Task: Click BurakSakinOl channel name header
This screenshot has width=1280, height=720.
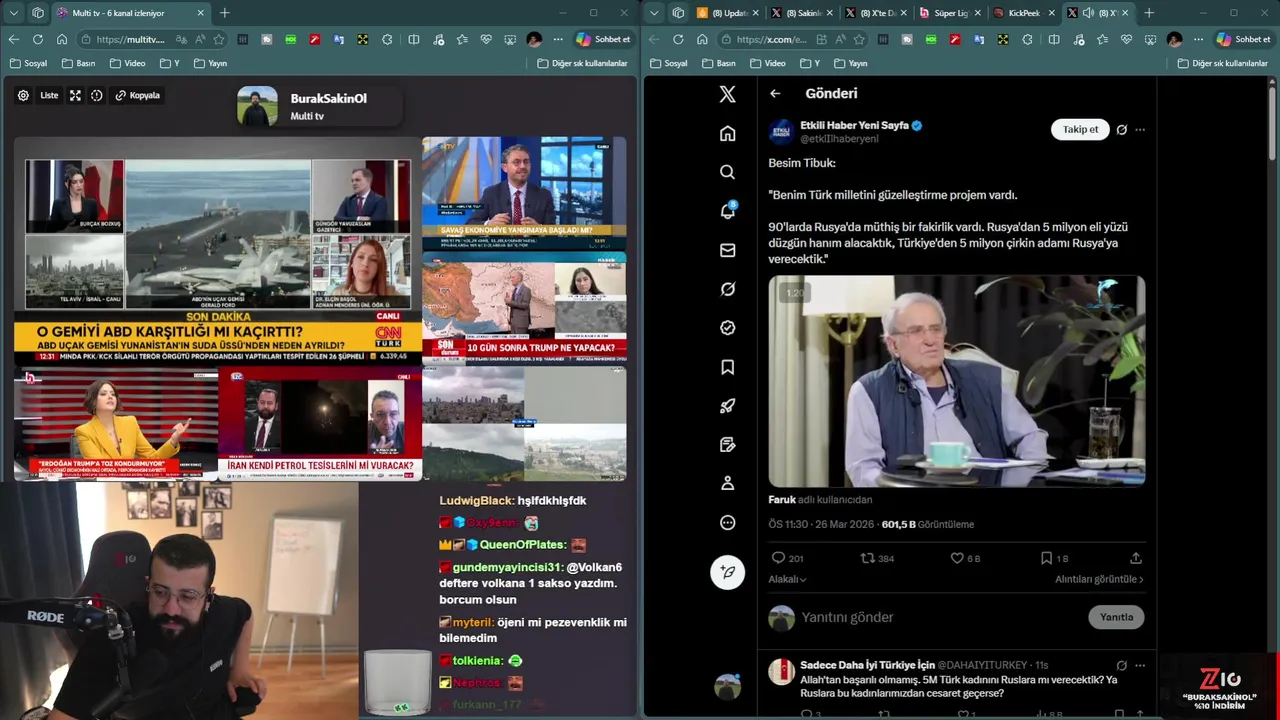Action: [x=328, y=99]
